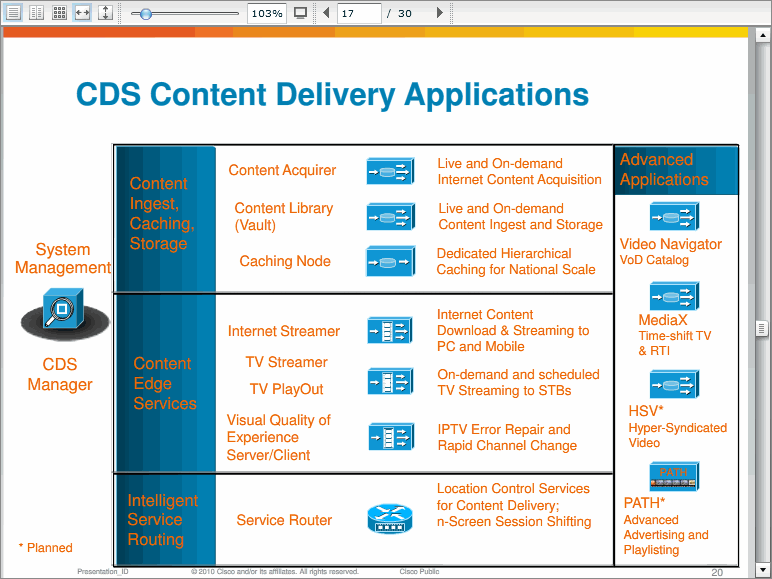Click the Content Ingest, Caching, Storage label
The width and height of the screenshot is (772, 579).
[162, 213]
